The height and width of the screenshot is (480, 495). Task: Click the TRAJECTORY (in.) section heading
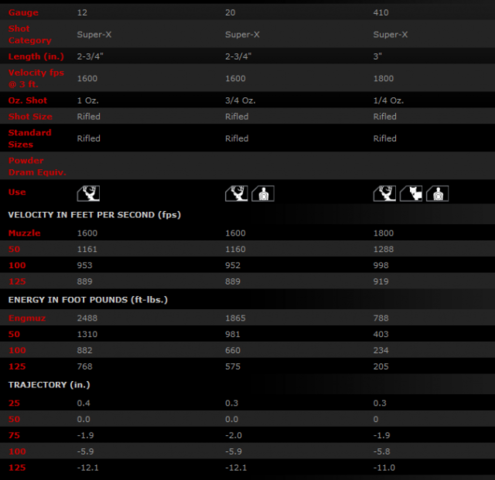(49, 385)
